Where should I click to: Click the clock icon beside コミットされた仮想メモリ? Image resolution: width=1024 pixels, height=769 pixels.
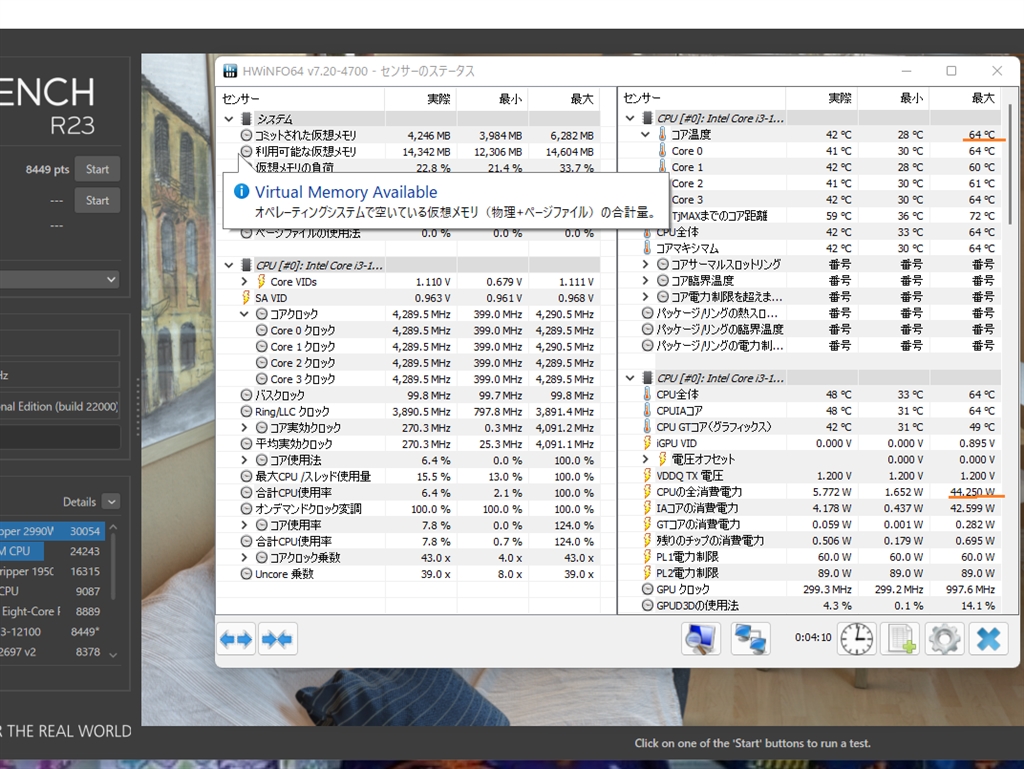(246, 135)
